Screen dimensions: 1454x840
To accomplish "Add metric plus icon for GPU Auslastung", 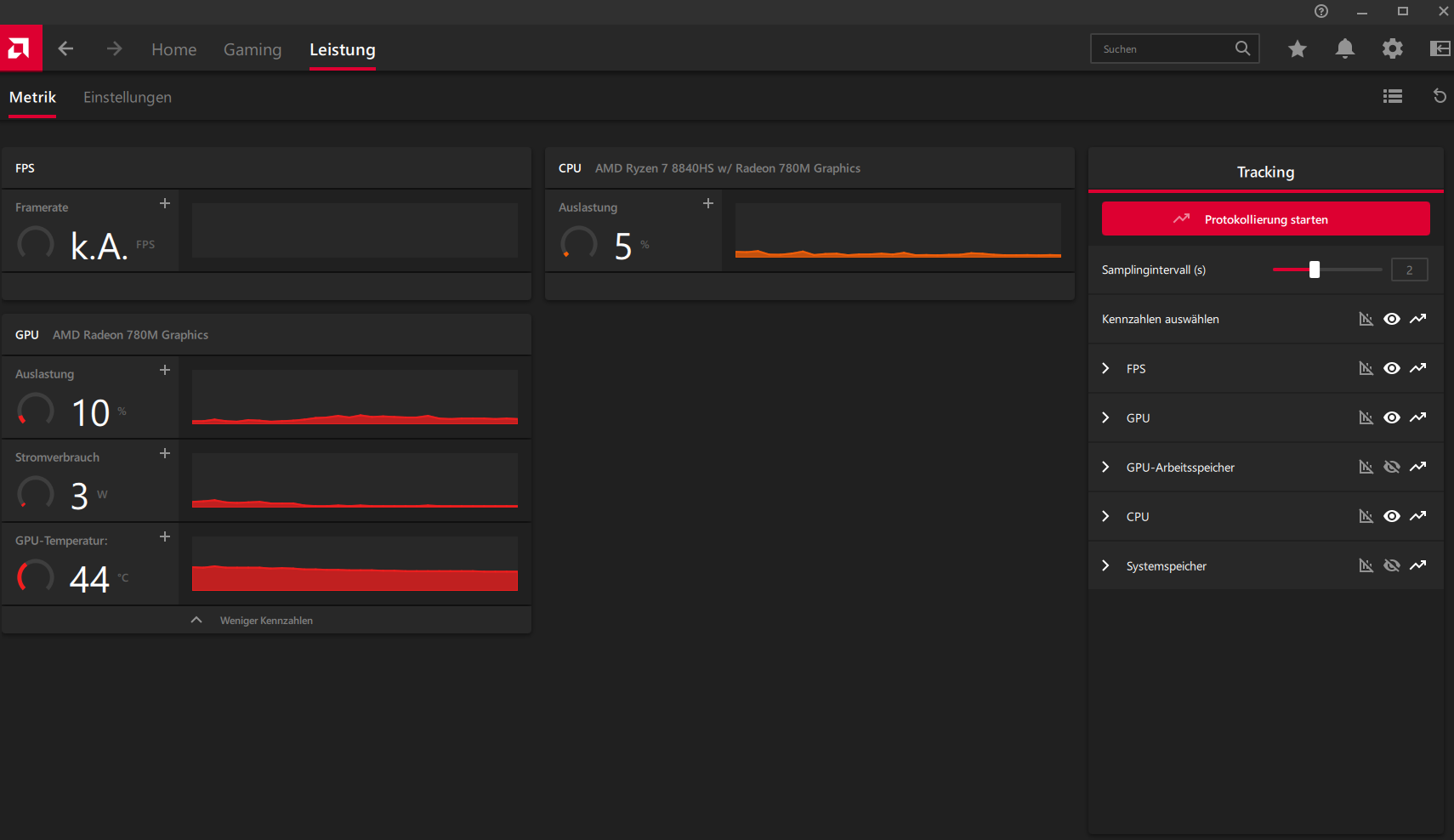I will (x=165, y=370).
